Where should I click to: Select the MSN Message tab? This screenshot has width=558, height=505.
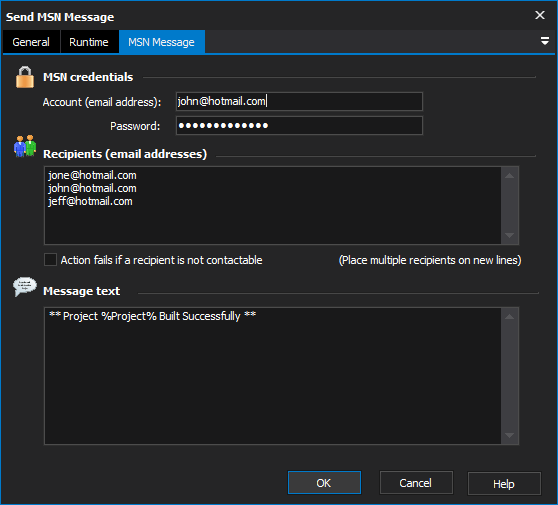[162, 42]
